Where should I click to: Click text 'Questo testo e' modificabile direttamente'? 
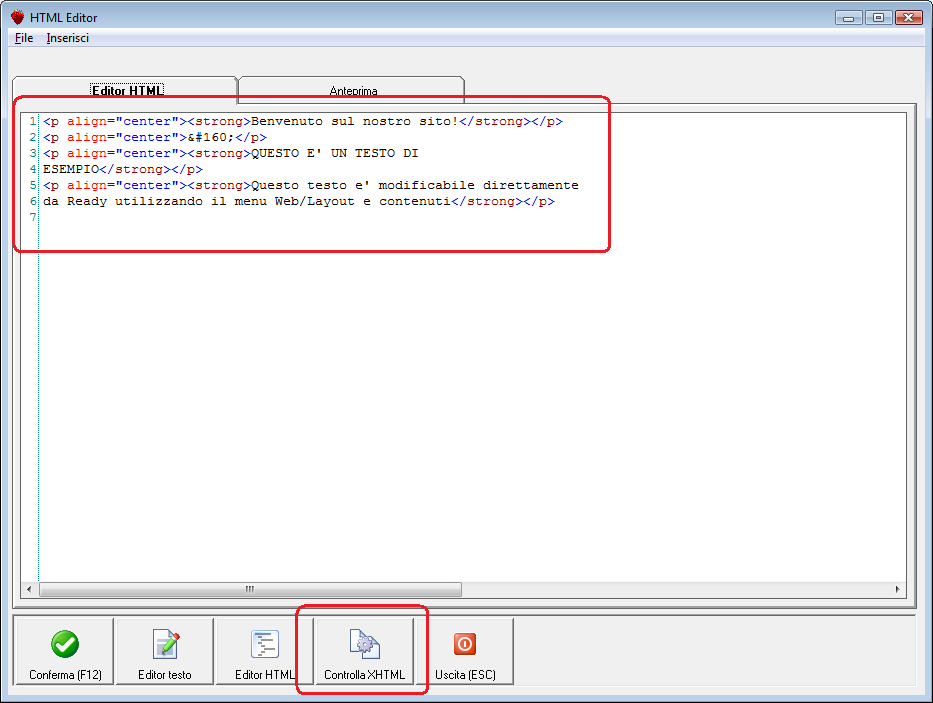(x=415, y=186)
